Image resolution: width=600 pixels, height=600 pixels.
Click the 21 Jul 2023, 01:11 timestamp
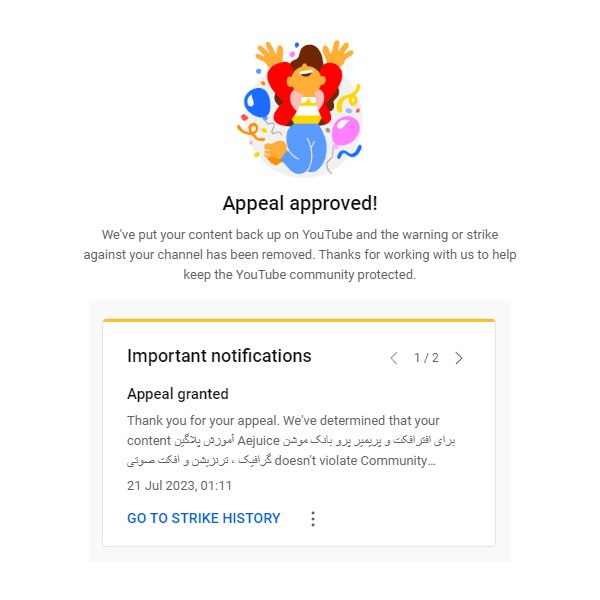coord(179,486)
